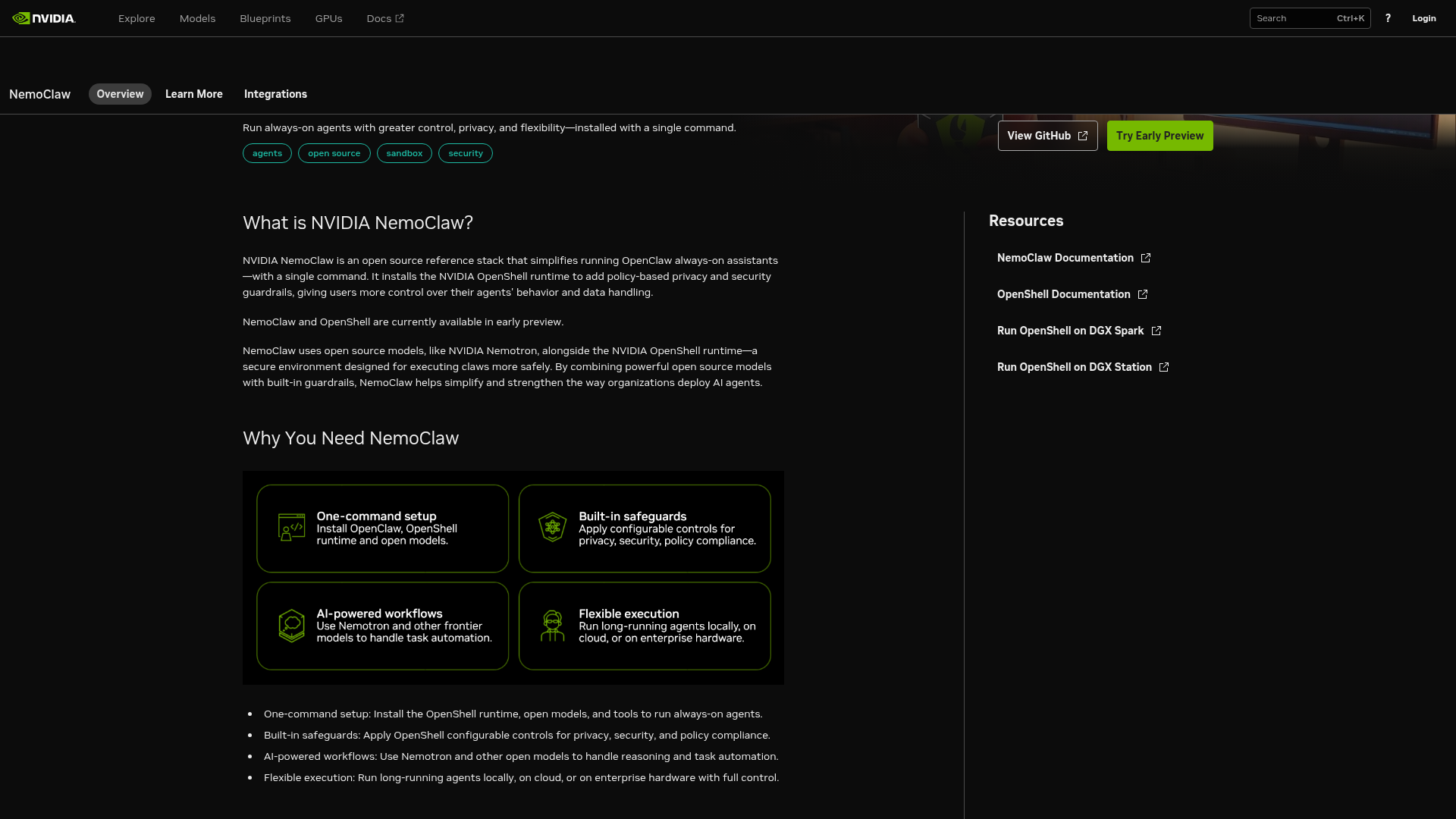
Task: Click the Login button
Action: (x=1424, y=18)
